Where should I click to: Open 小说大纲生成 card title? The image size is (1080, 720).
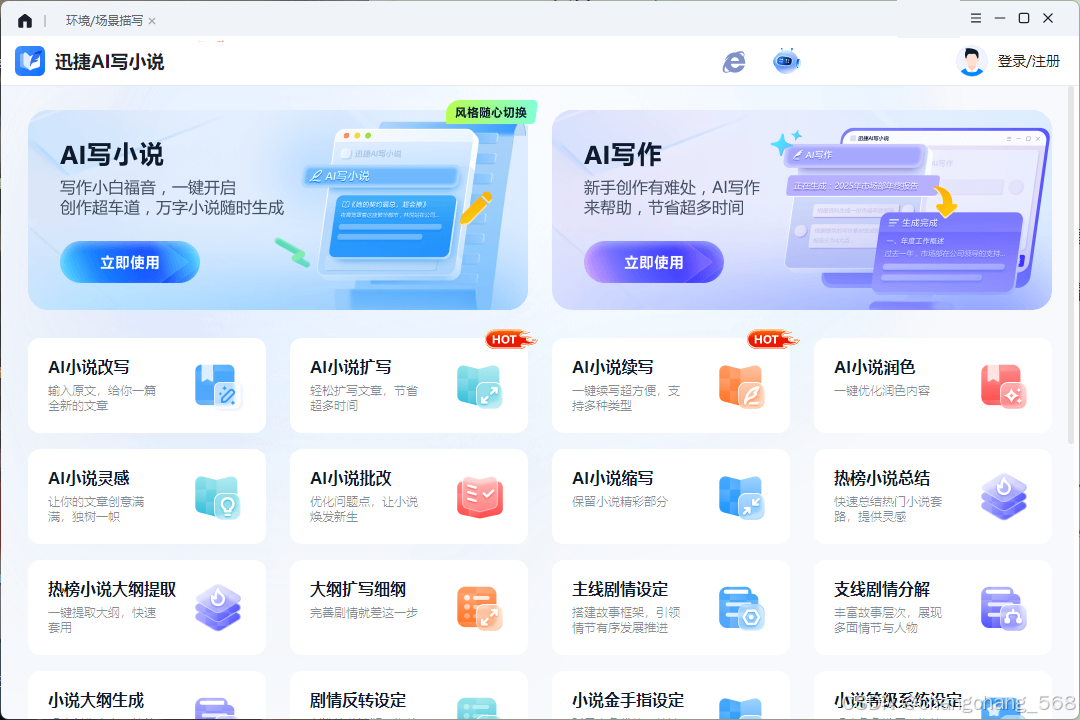96,700
